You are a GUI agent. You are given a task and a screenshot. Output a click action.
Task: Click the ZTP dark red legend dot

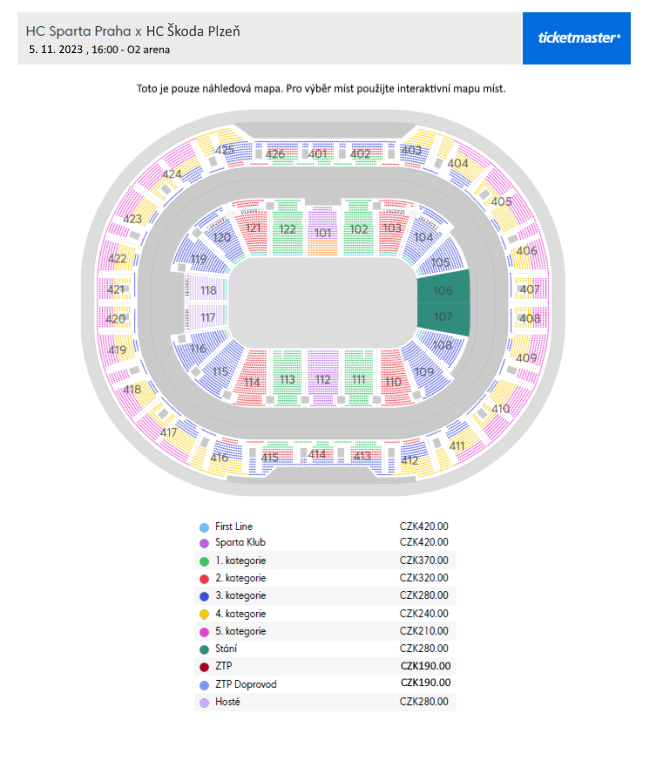(x=204, y=667)
